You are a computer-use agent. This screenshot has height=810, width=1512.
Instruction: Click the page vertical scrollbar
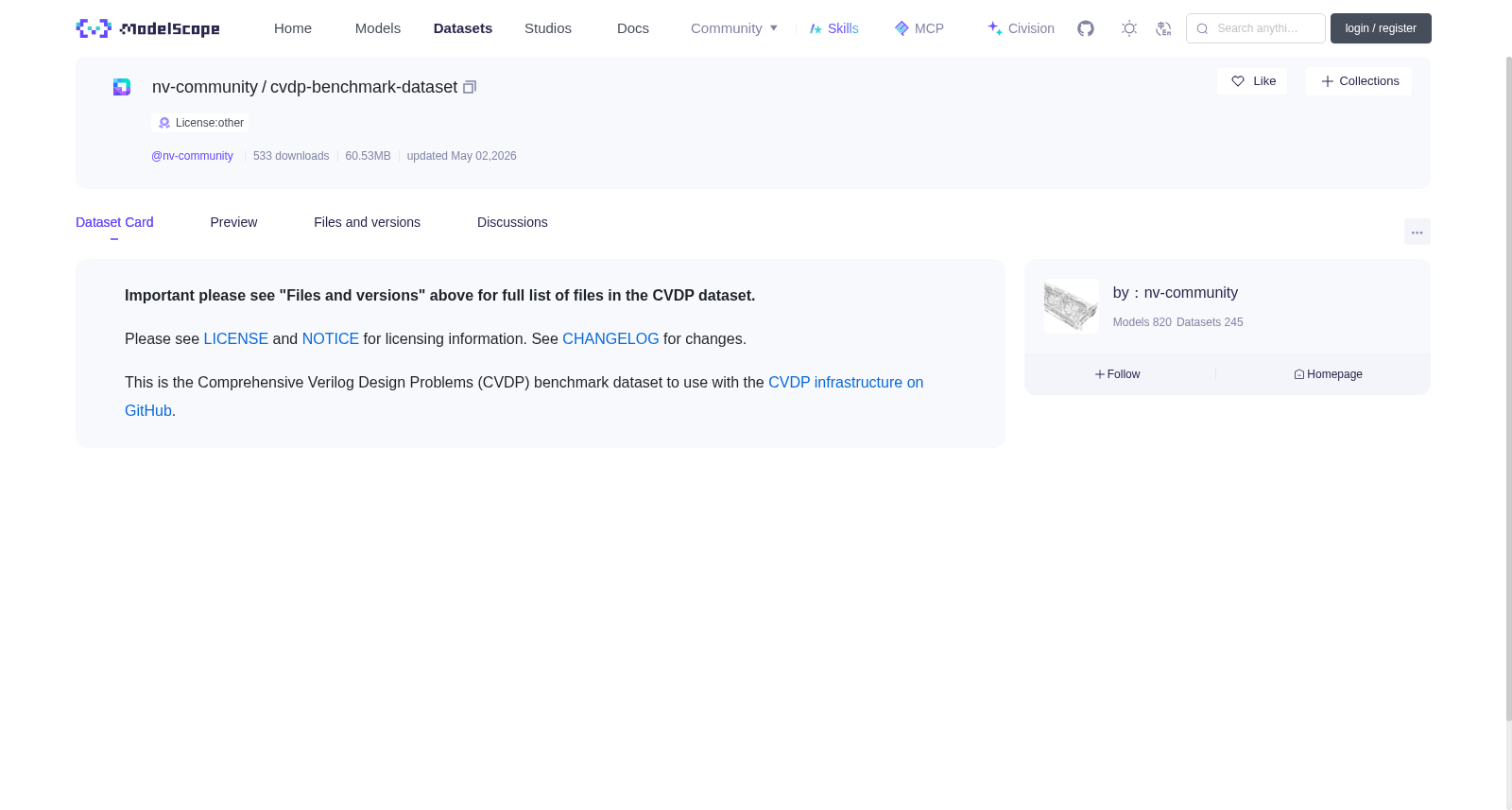point(1509,388)
